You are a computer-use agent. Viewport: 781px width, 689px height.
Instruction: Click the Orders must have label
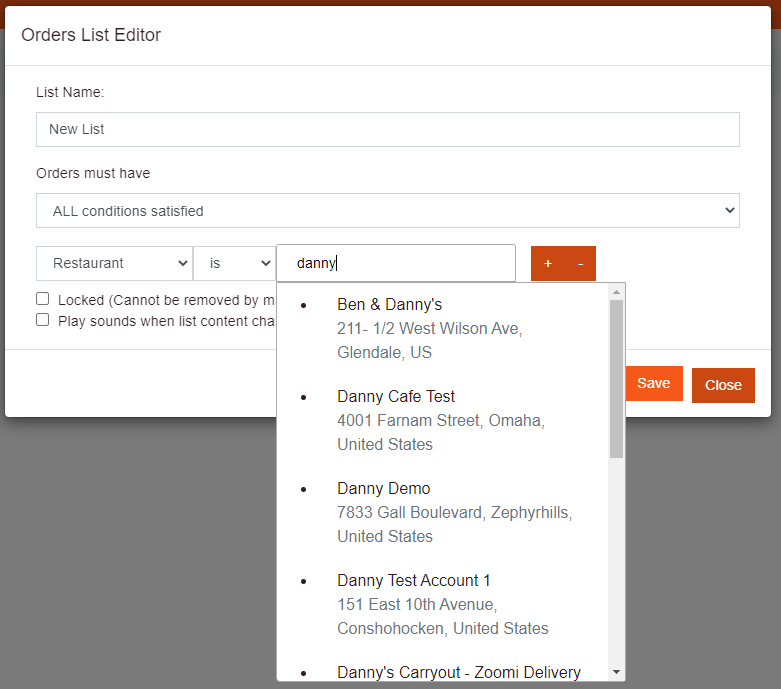click(93, 173)
